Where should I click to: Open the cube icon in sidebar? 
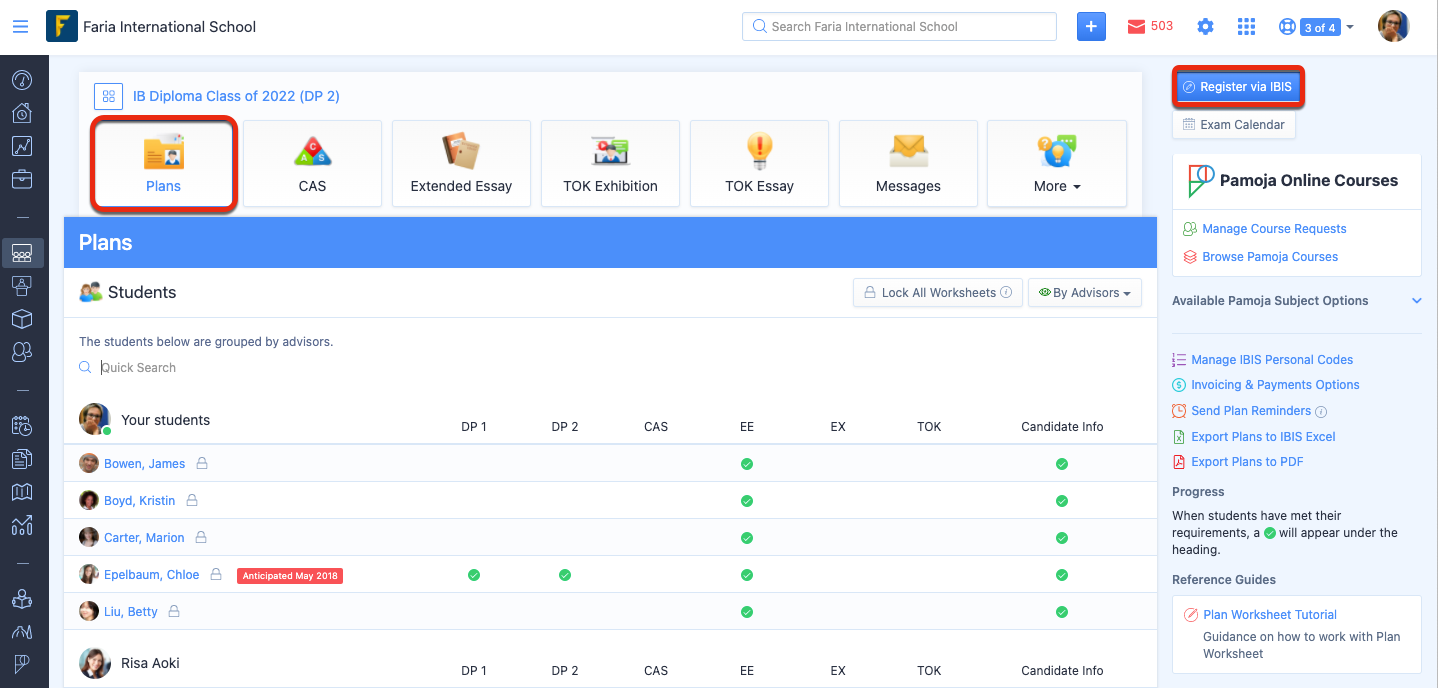tap(22, 319)
